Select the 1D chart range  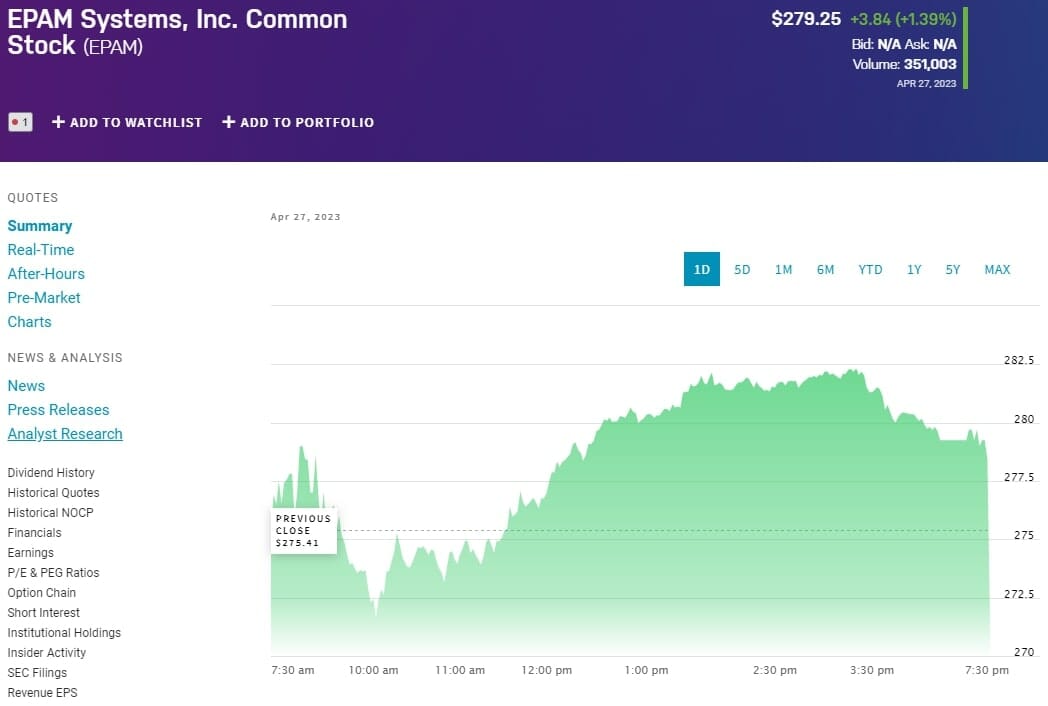click(701, 269)
